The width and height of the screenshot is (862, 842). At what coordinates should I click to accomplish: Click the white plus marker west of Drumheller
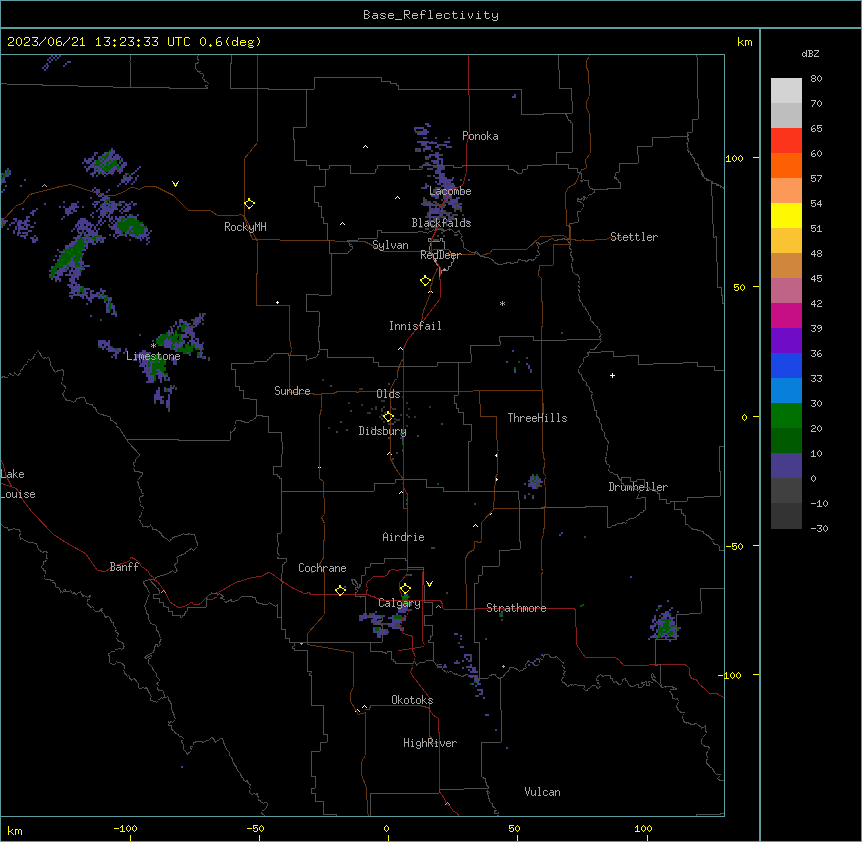pos(612,375)
